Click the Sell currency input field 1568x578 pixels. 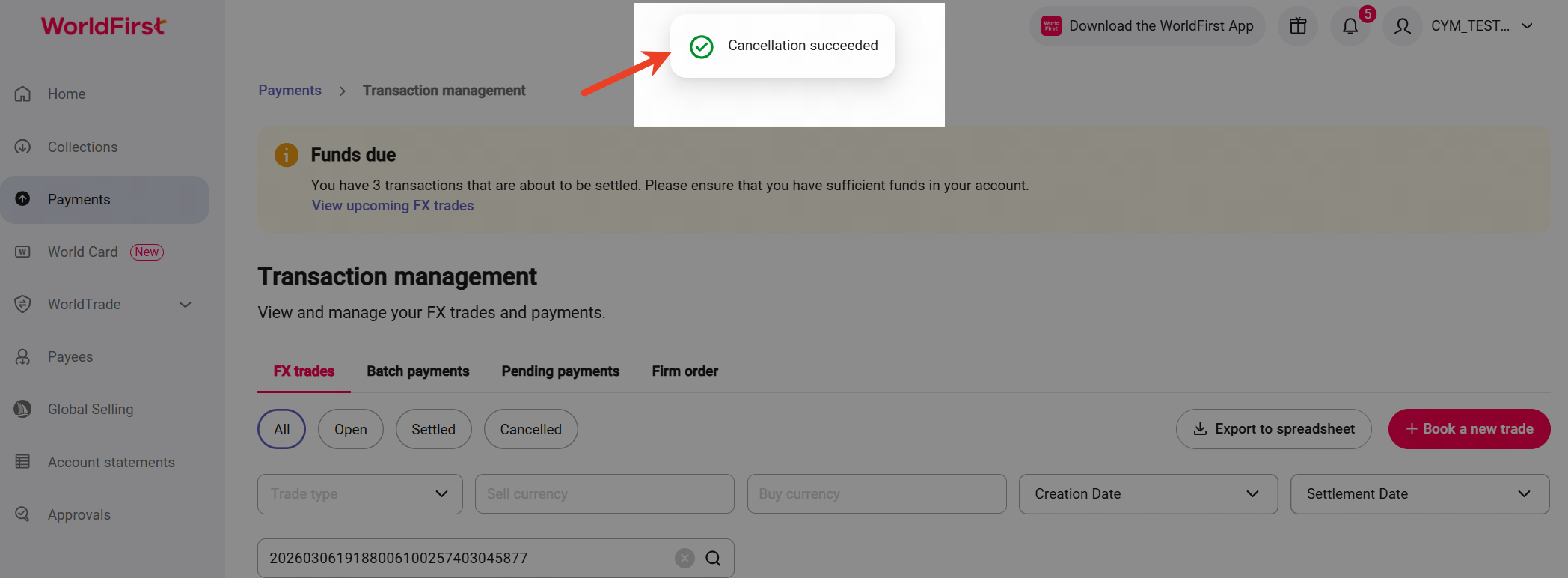pos(604,494)
